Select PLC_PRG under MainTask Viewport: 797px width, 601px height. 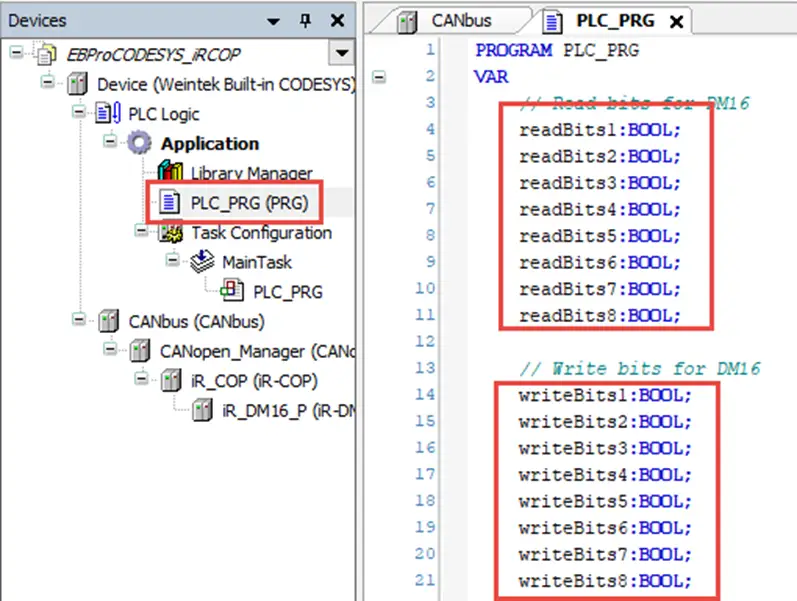point(288,292)
